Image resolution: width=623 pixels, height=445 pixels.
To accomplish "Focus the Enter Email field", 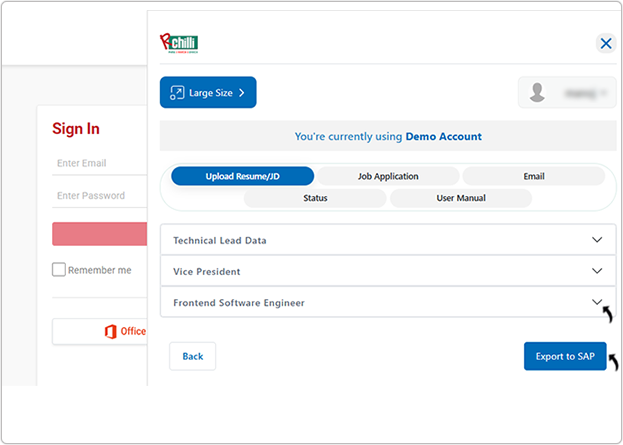I will 100,163.
